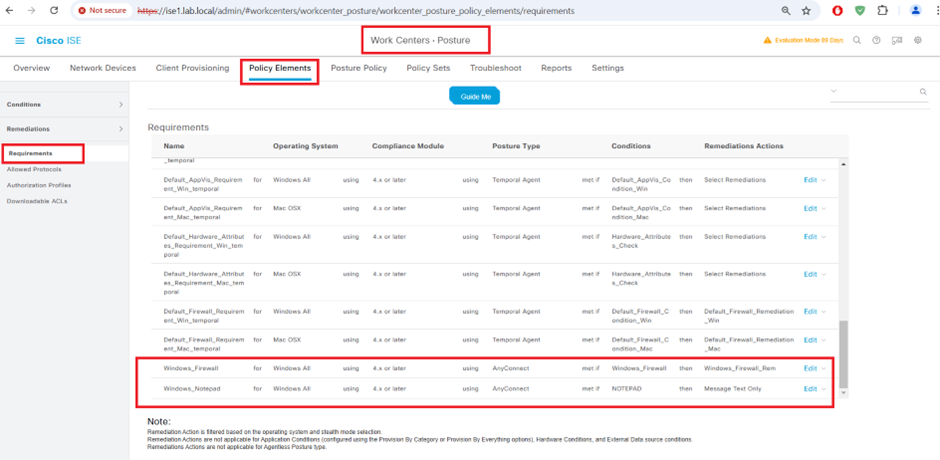Select Authorization Profiles in the sidebar

pyautogui.click(x=39, y=185)
